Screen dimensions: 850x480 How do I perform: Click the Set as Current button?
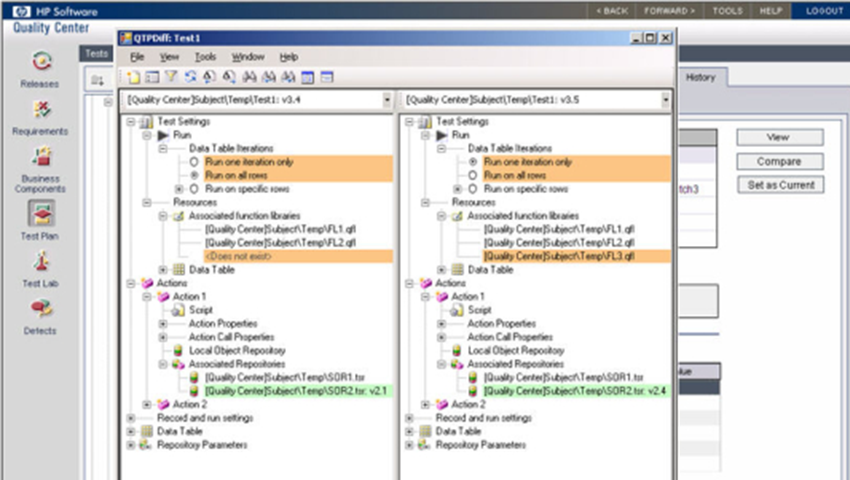tap(780, 185)
